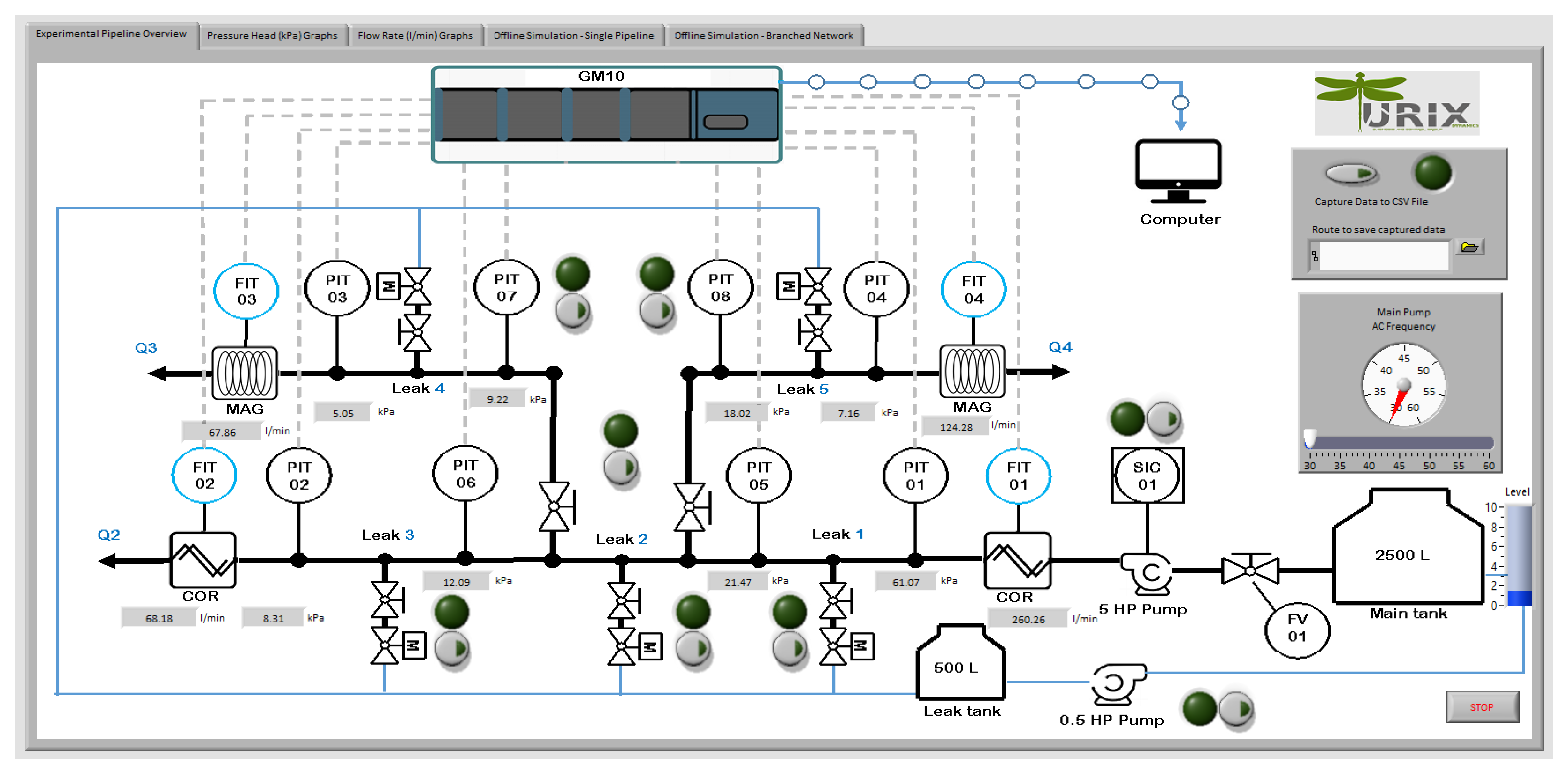Click the GM10 data logger module

tap(606, 115)
